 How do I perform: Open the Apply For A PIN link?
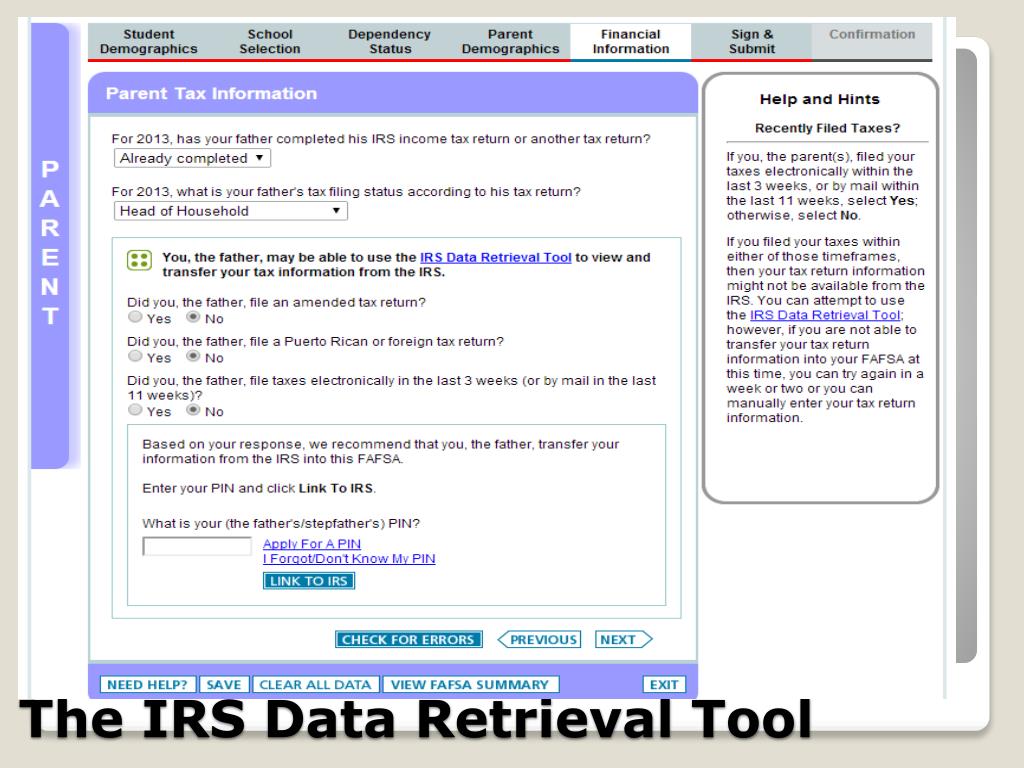click(x=312, y=544)
